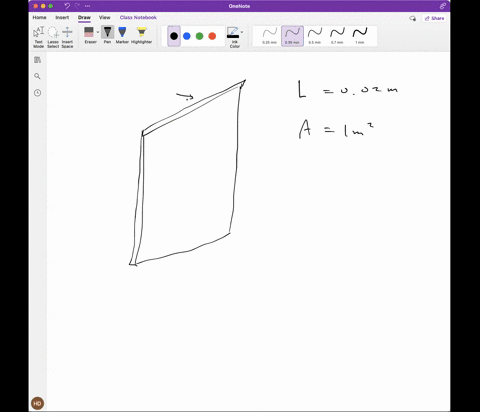
Task: Switch to the Insert tab
Action: point(62,17)
